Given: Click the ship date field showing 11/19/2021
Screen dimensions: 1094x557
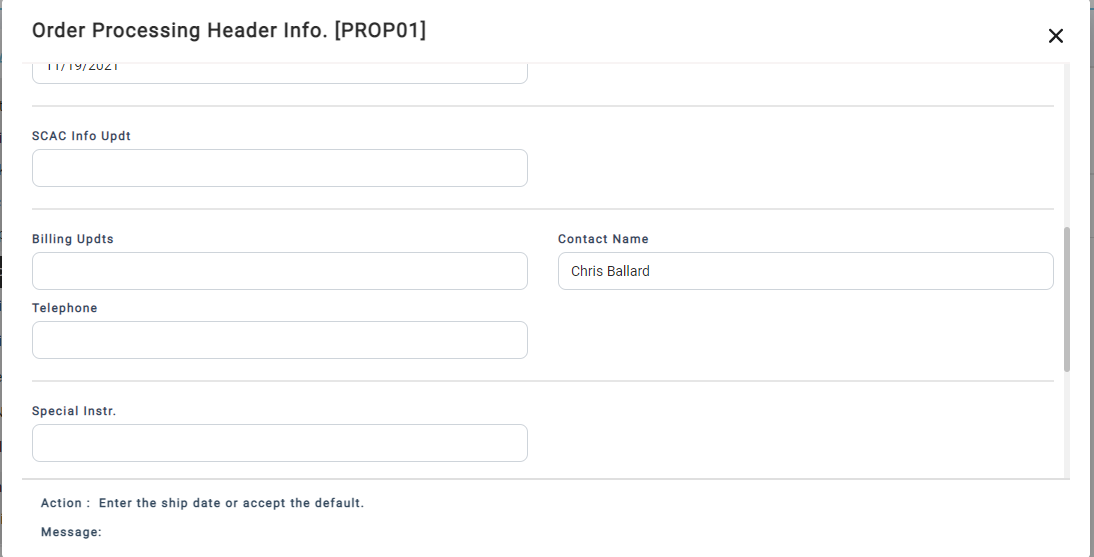Looking at the screenshot, I should (279, 72).
